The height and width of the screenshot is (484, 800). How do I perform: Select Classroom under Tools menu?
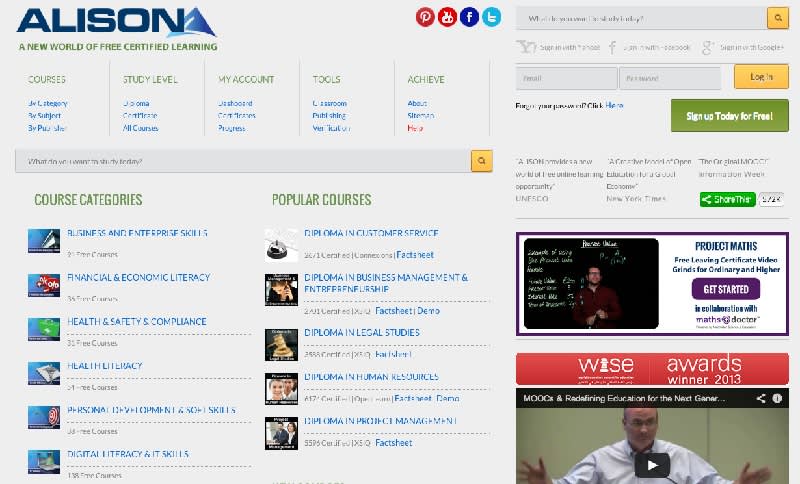[x=330, y=103]
